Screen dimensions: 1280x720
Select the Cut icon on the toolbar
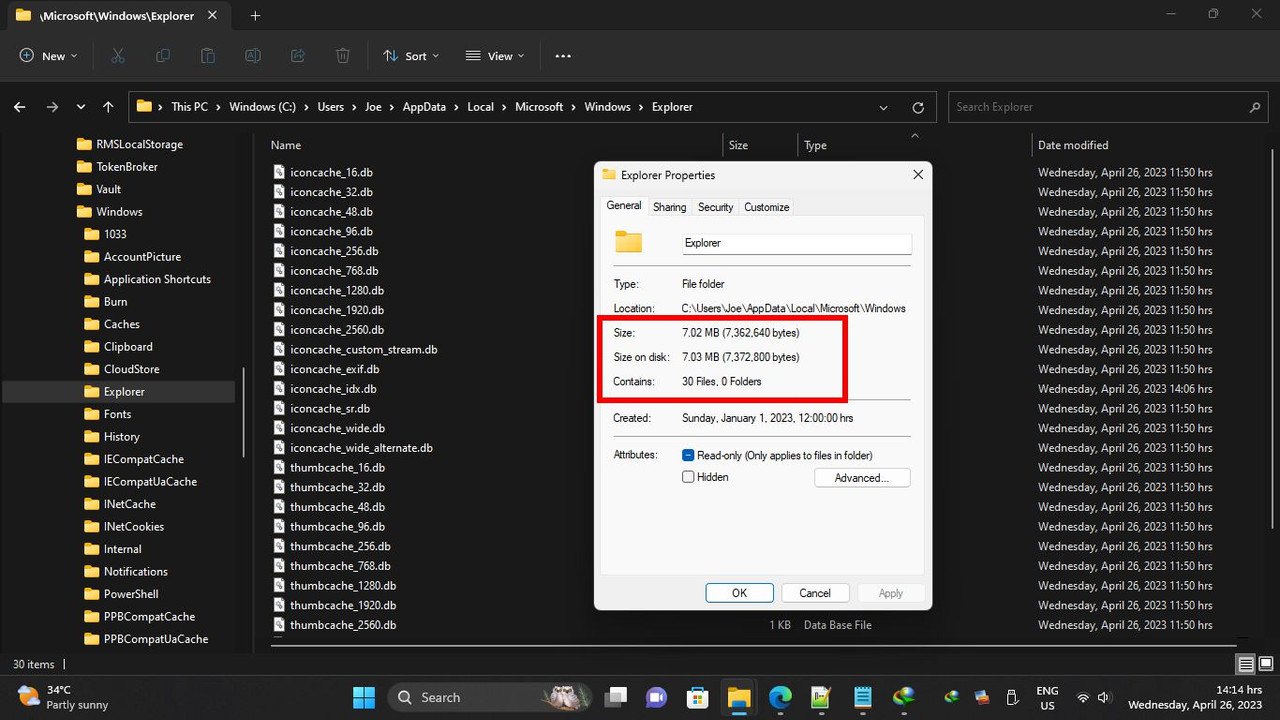point(117,55)
